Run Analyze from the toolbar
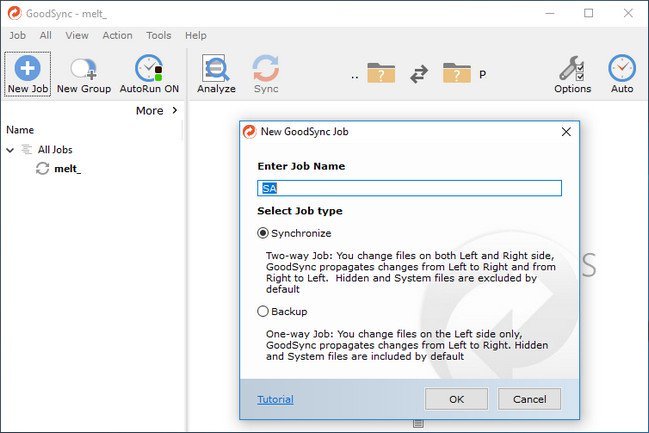The image size is (649, 433). [216, 70]
